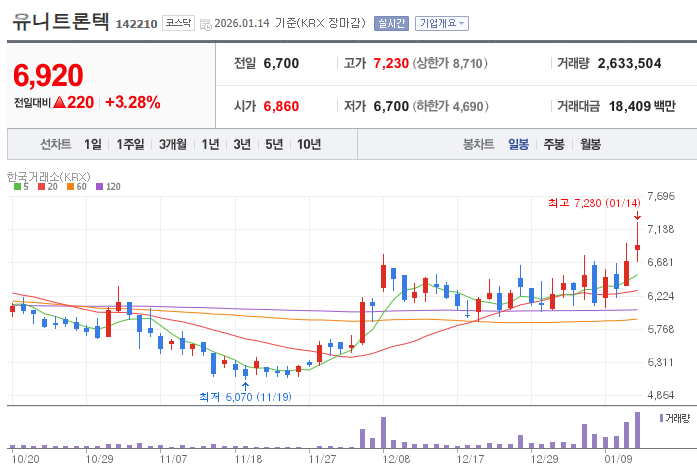The height and width of the screenshot is (472, 697).
Task: Click the 하한가 4,690 text
Action: [450, 106]
